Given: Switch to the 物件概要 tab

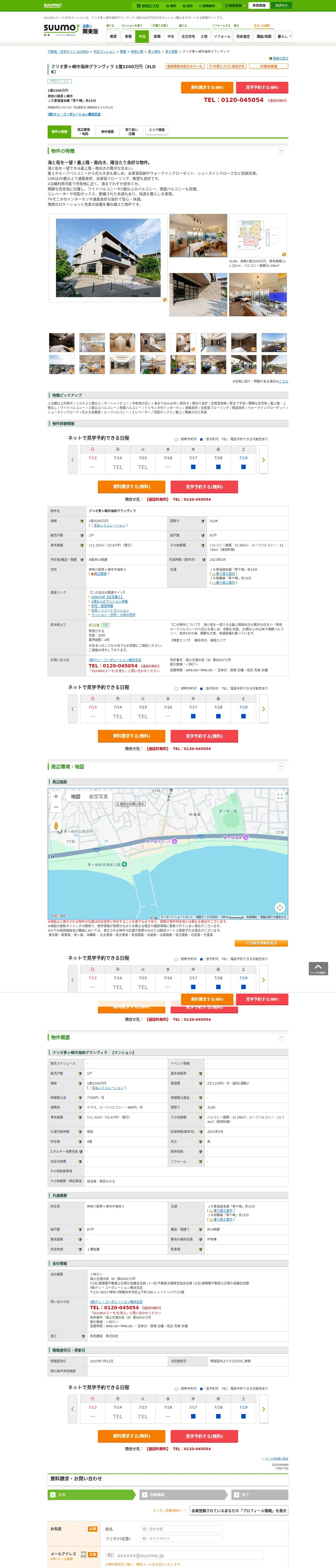Looking at the screenshot, I should click(x=107, y=131).
